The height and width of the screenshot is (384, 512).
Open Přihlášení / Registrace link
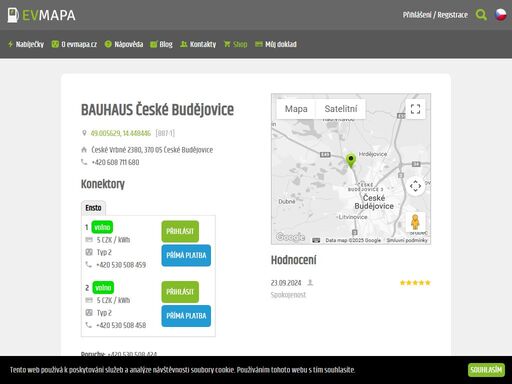click(x=435, y=15)
